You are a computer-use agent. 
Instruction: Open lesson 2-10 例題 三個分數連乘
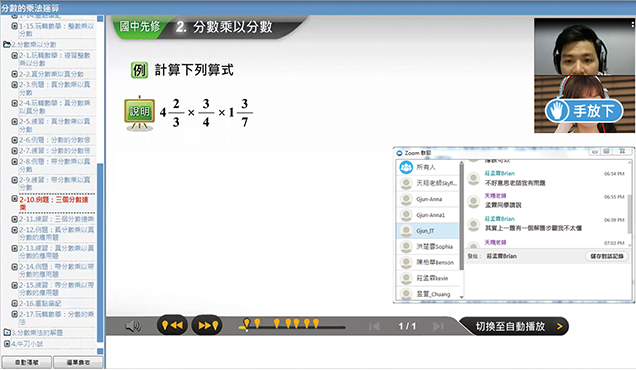click(x=54, y=203)
